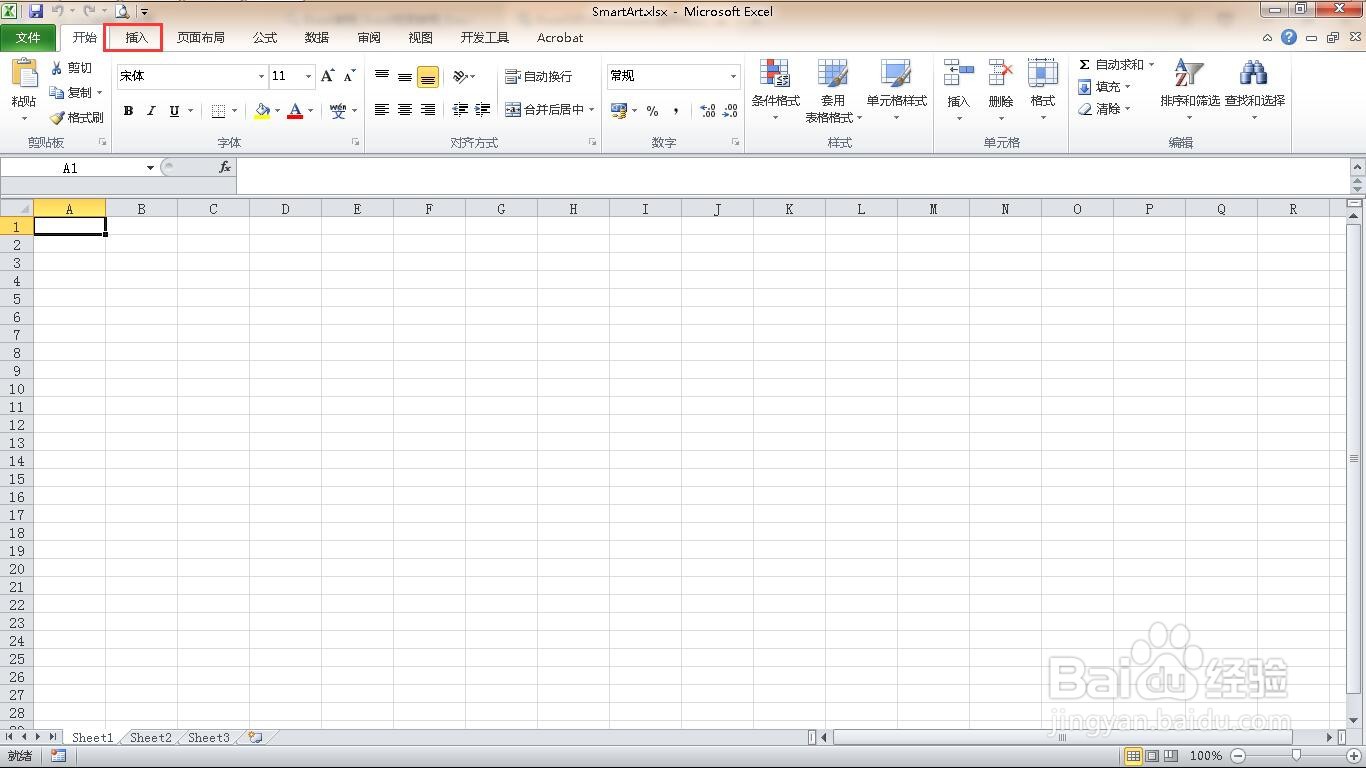
Task: Expand font group dialog launcher
Action: point(355,143)
